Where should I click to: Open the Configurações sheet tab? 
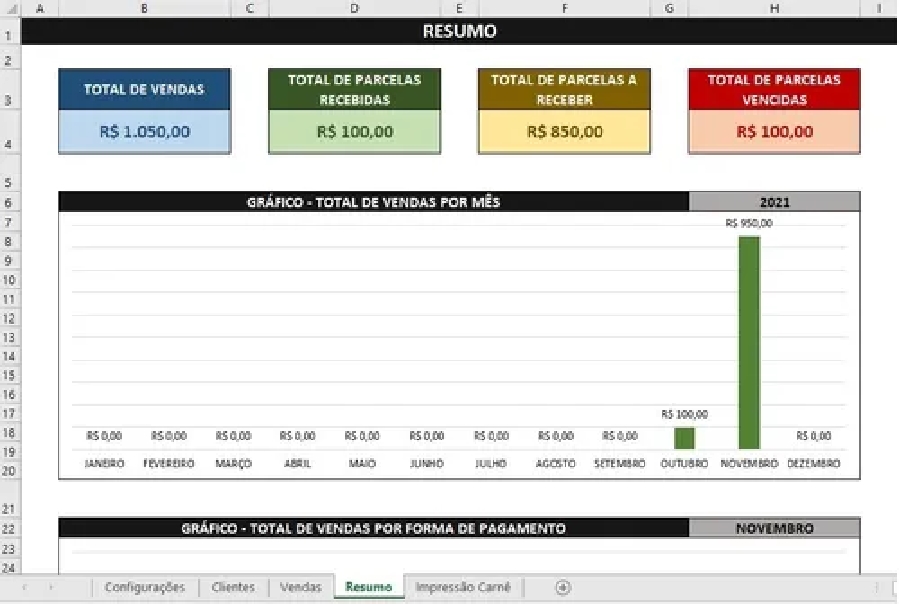coord(145,587)
